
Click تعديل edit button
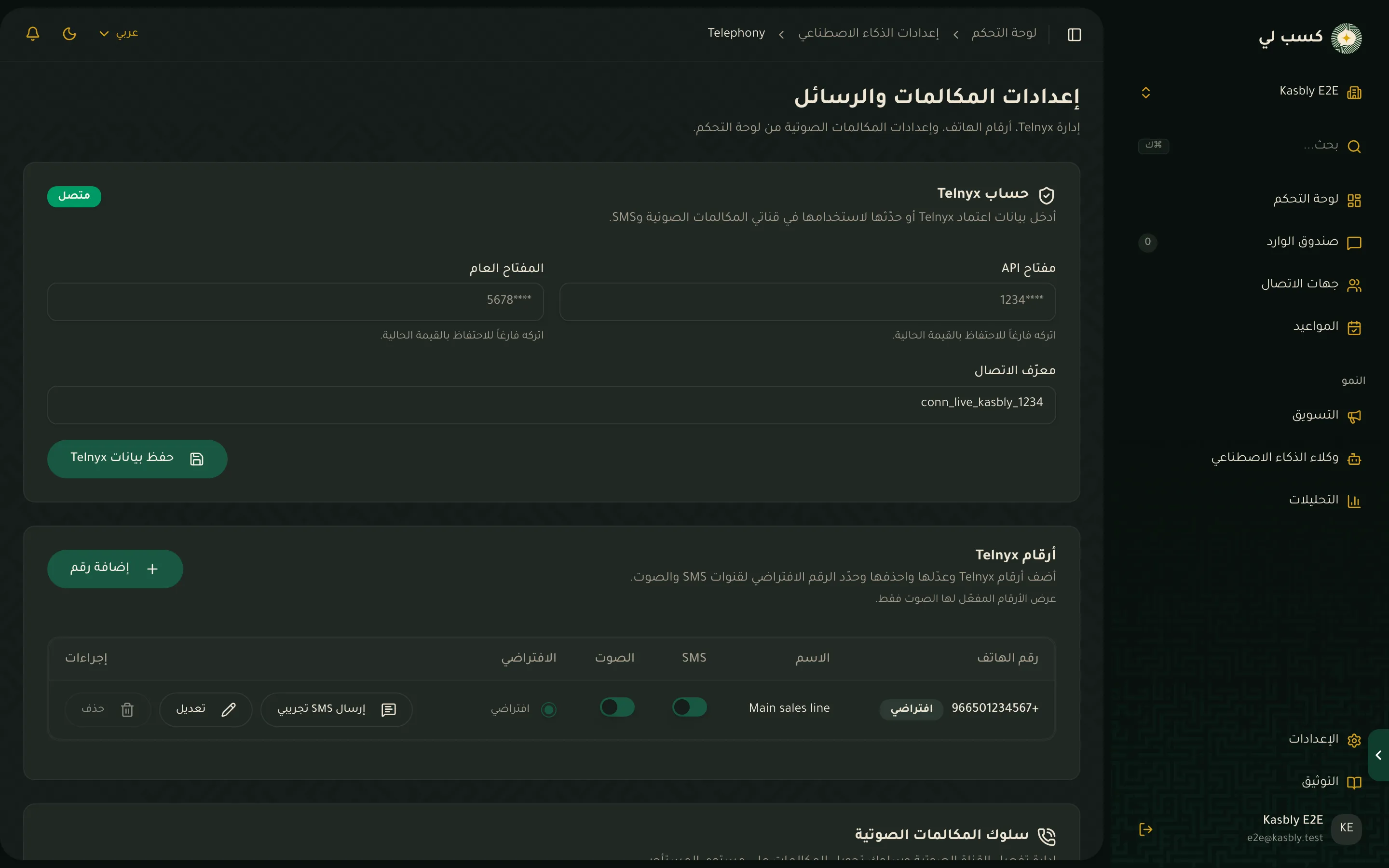[205, 709]
